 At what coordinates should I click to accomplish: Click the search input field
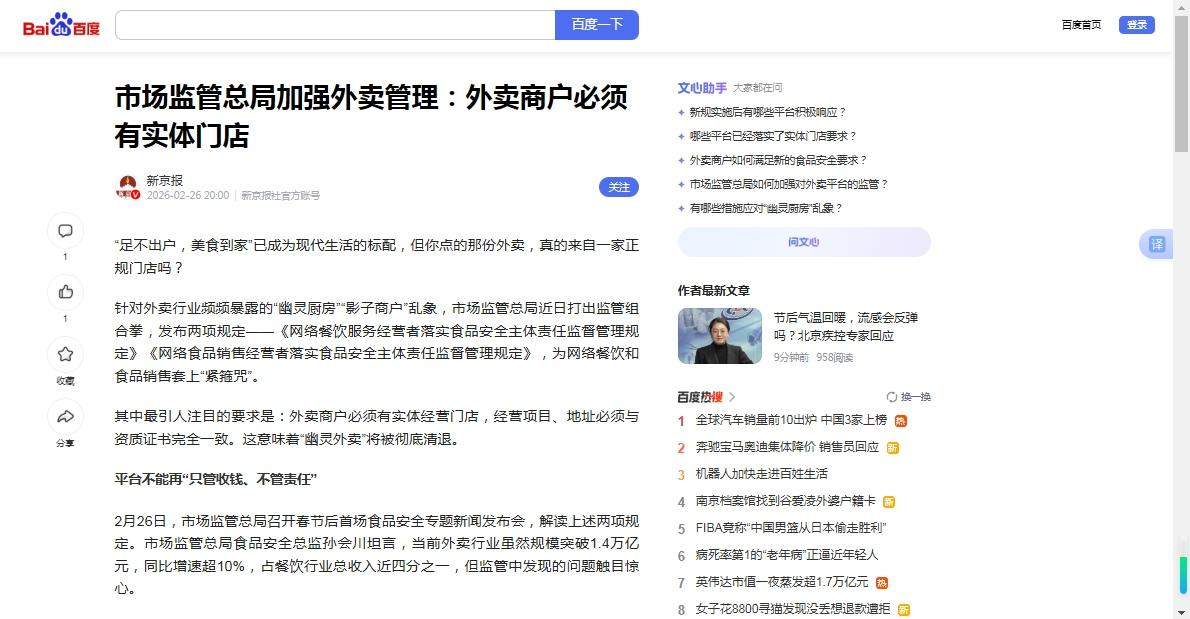tap(335, 24)
